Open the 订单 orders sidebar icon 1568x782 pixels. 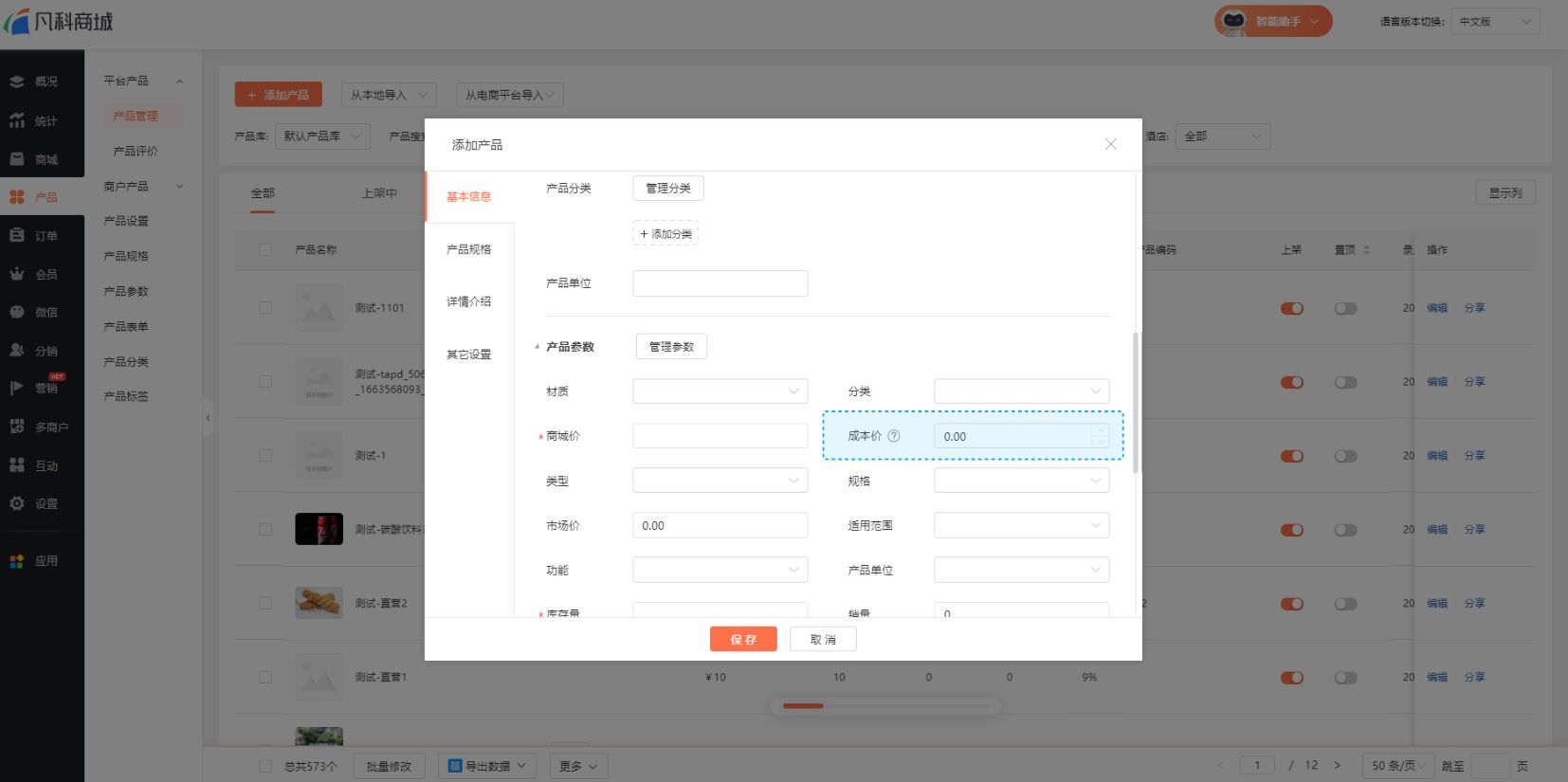click(17, 235)
